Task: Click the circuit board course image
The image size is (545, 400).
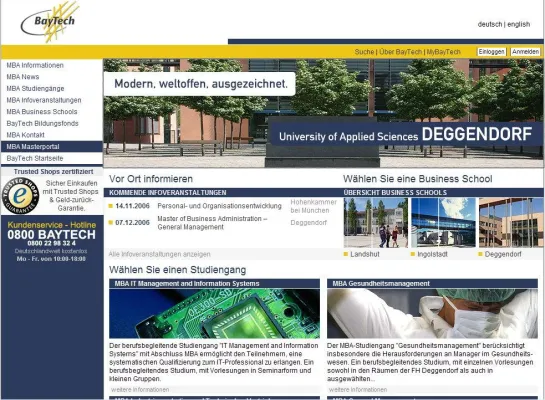Action: point(214,313)
